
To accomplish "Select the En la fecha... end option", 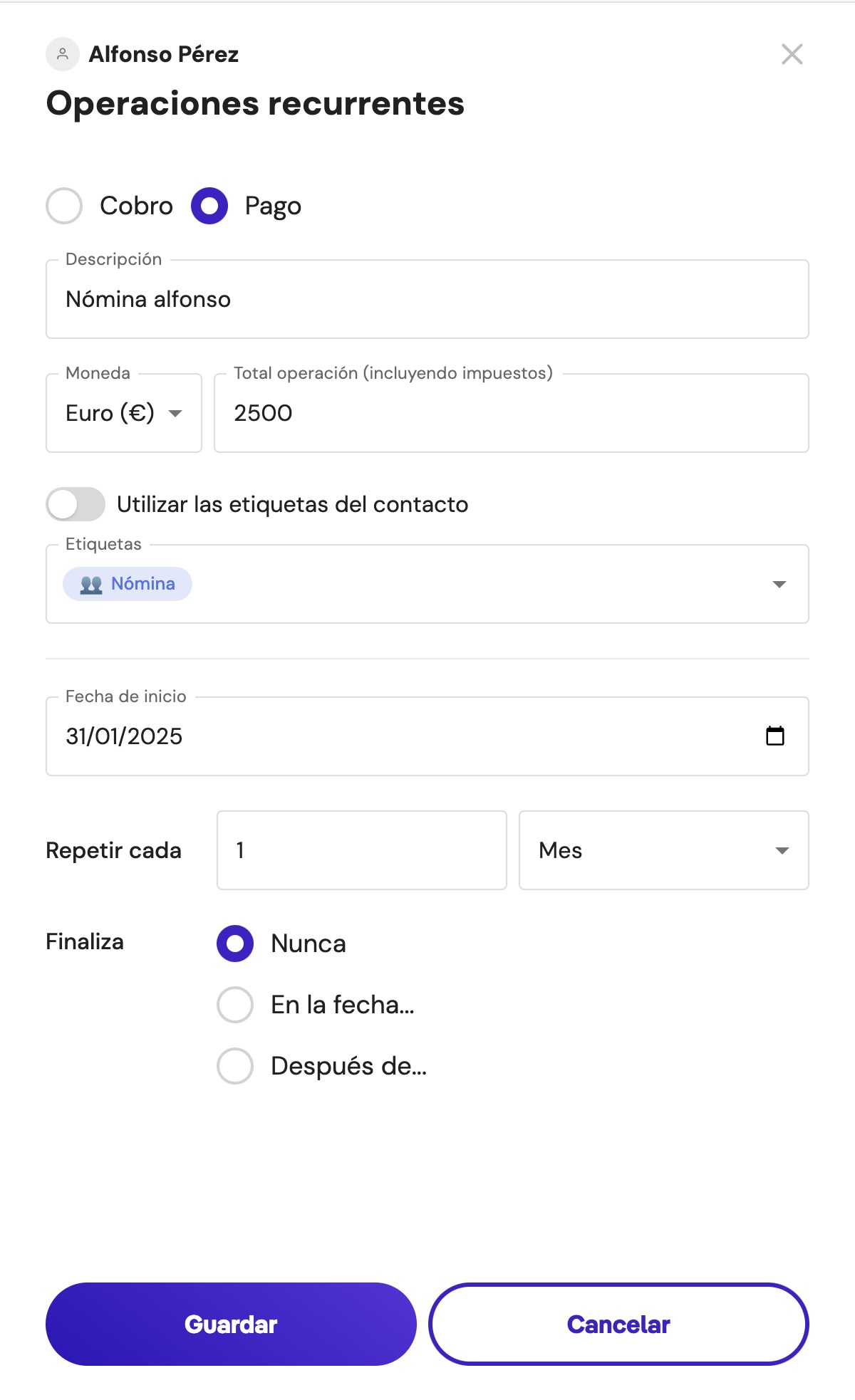I will coord(235,1005).
